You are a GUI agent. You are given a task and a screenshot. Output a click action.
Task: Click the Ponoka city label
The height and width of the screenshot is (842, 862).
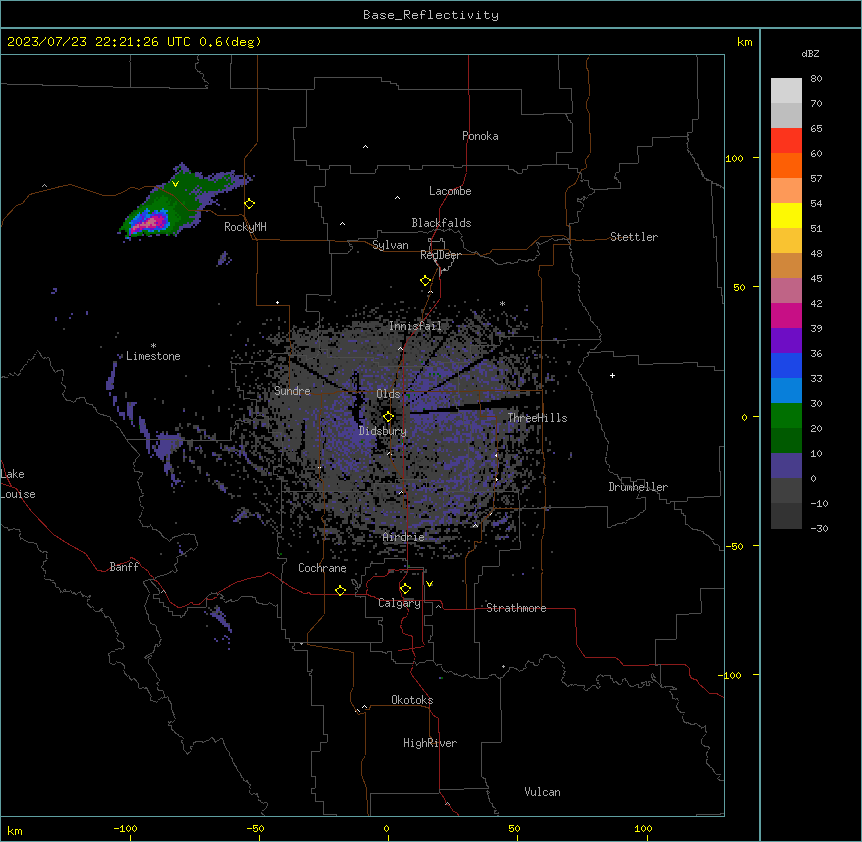[480, 136]
